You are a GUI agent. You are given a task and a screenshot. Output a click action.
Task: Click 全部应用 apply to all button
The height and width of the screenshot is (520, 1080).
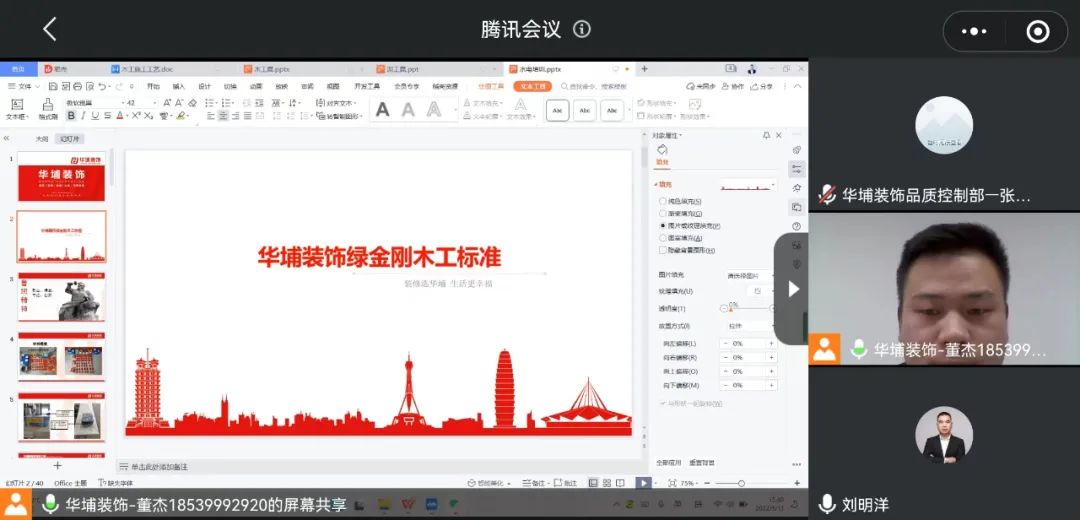[668, 463]
